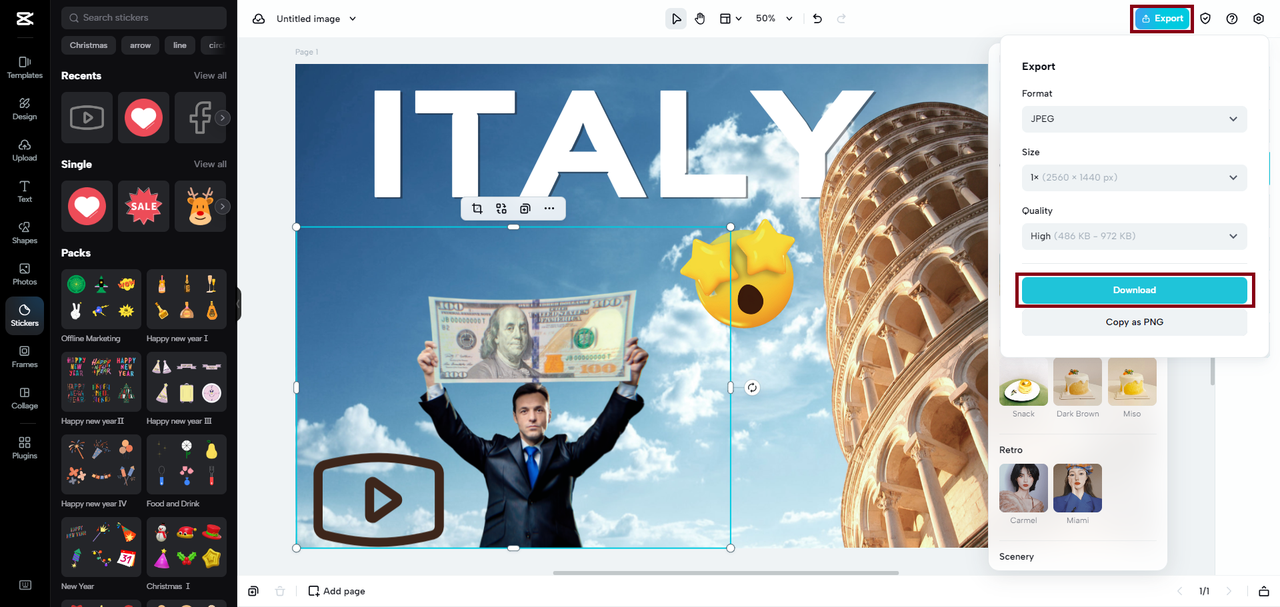Click the Download button

pyautogui.click(x=1134, y=290)
